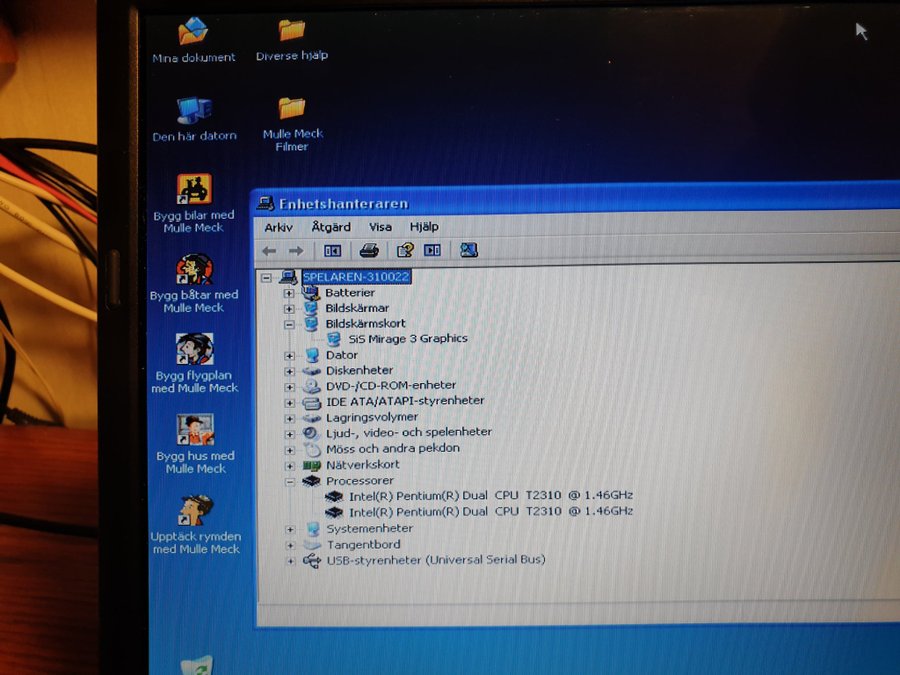Open the Arkiv menu

point(278,227)
